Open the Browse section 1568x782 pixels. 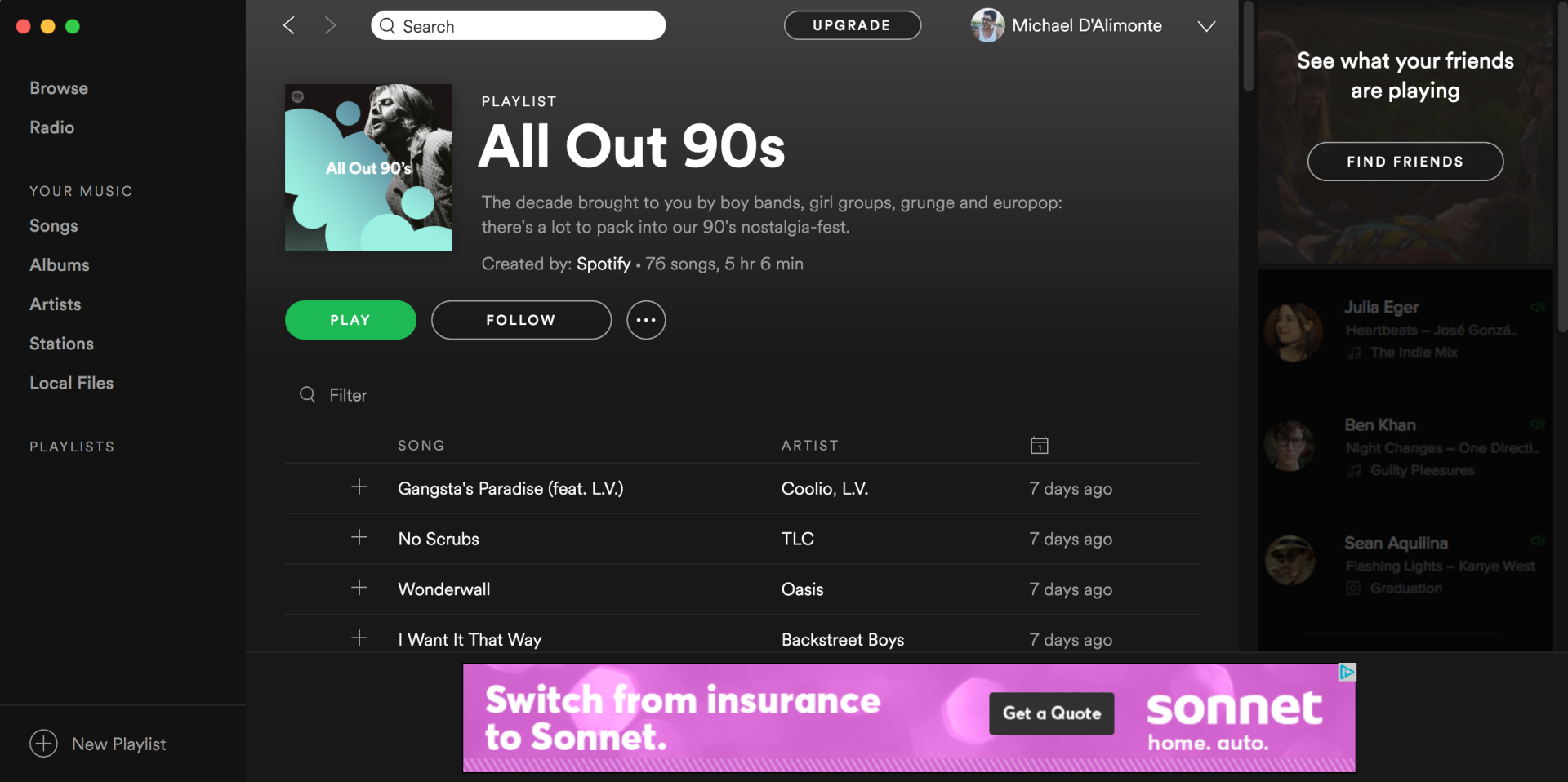(x=58, y=87)
